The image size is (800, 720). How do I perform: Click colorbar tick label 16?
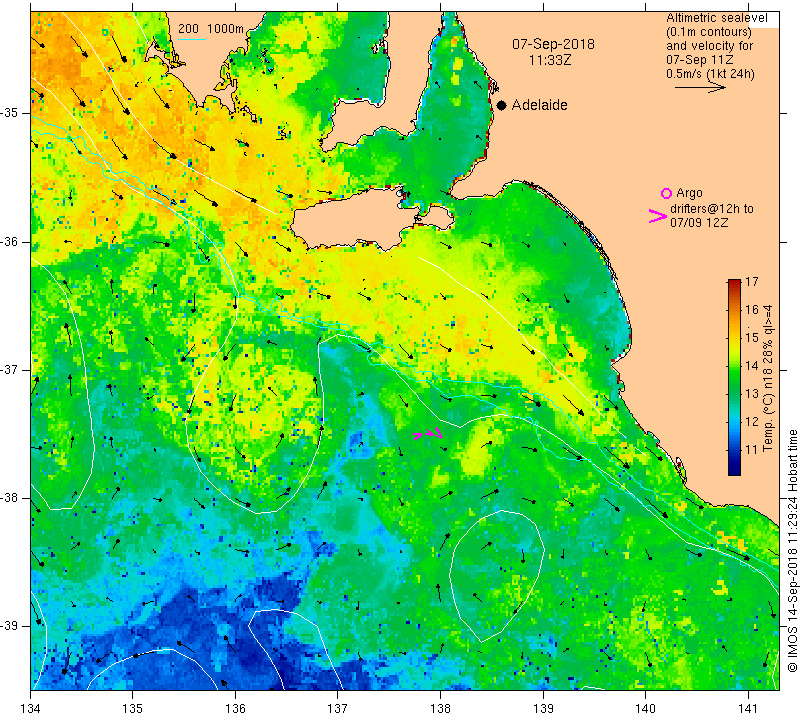point(752,310)
